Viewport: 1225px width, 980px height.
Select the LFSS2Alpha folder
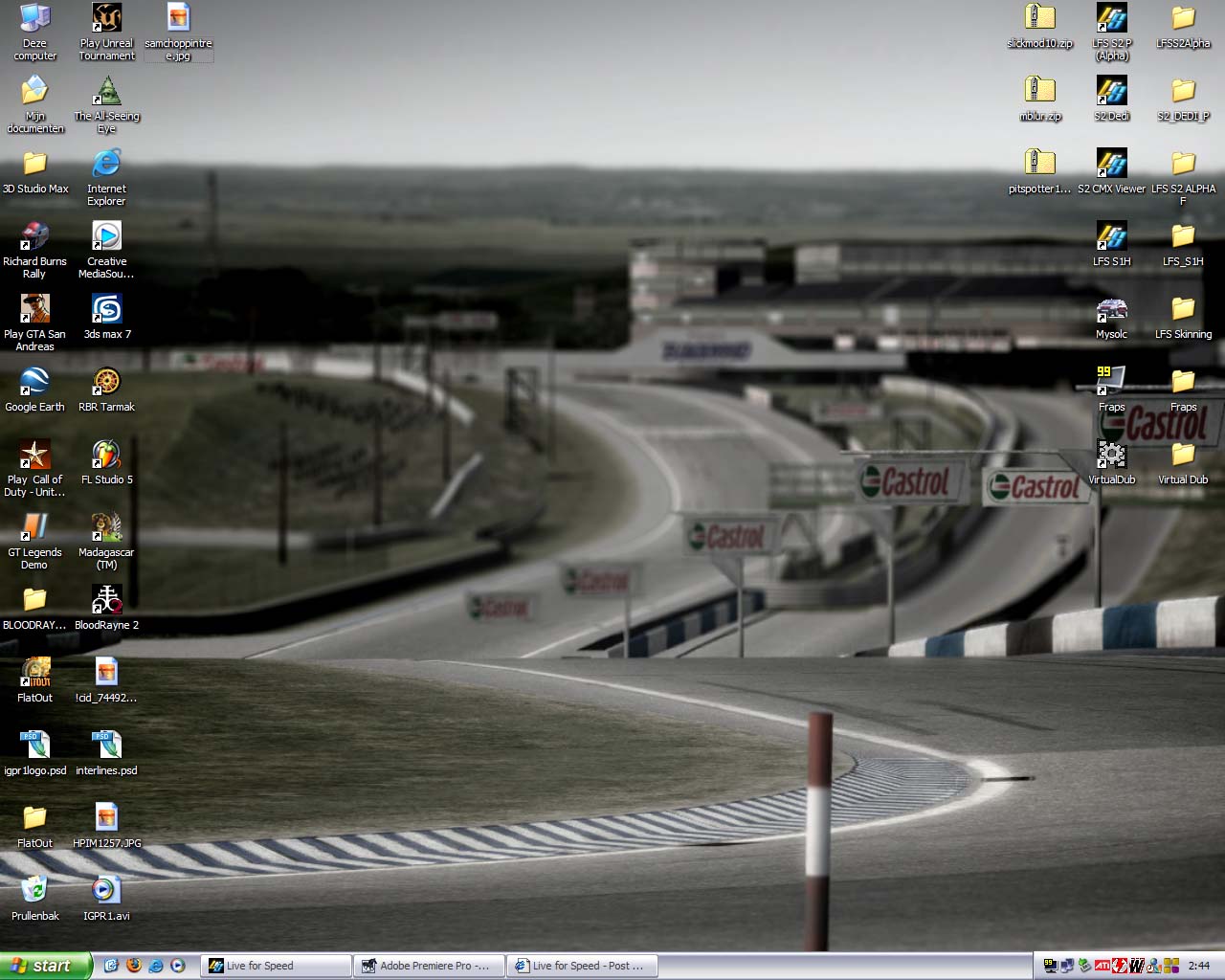coord(1183,26)
